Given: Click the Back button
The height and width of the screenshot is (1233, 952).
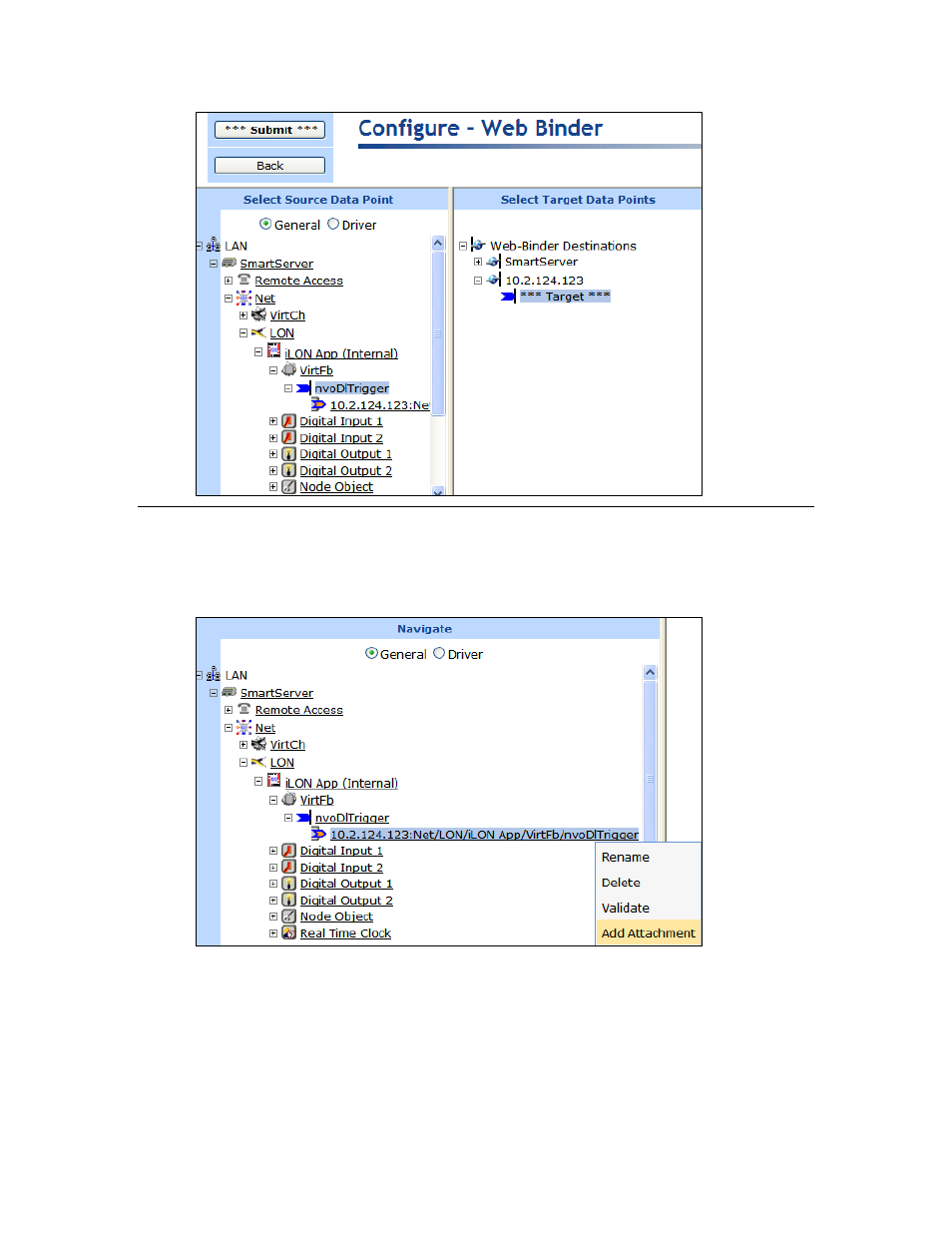Looking at the screenshot, I should tap(269, 166).
